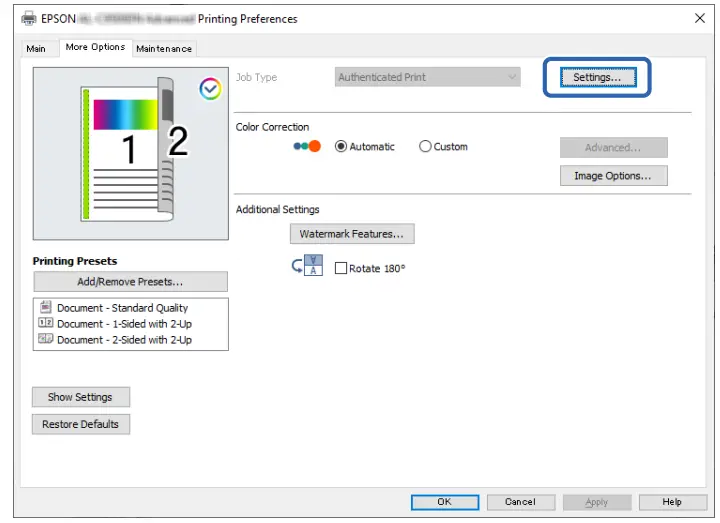Image resolution: width=720 pixels, height=523 pixels.
Task: Click the 1-Sided 2-Up preset icon
Action: [x=45, y=323]
